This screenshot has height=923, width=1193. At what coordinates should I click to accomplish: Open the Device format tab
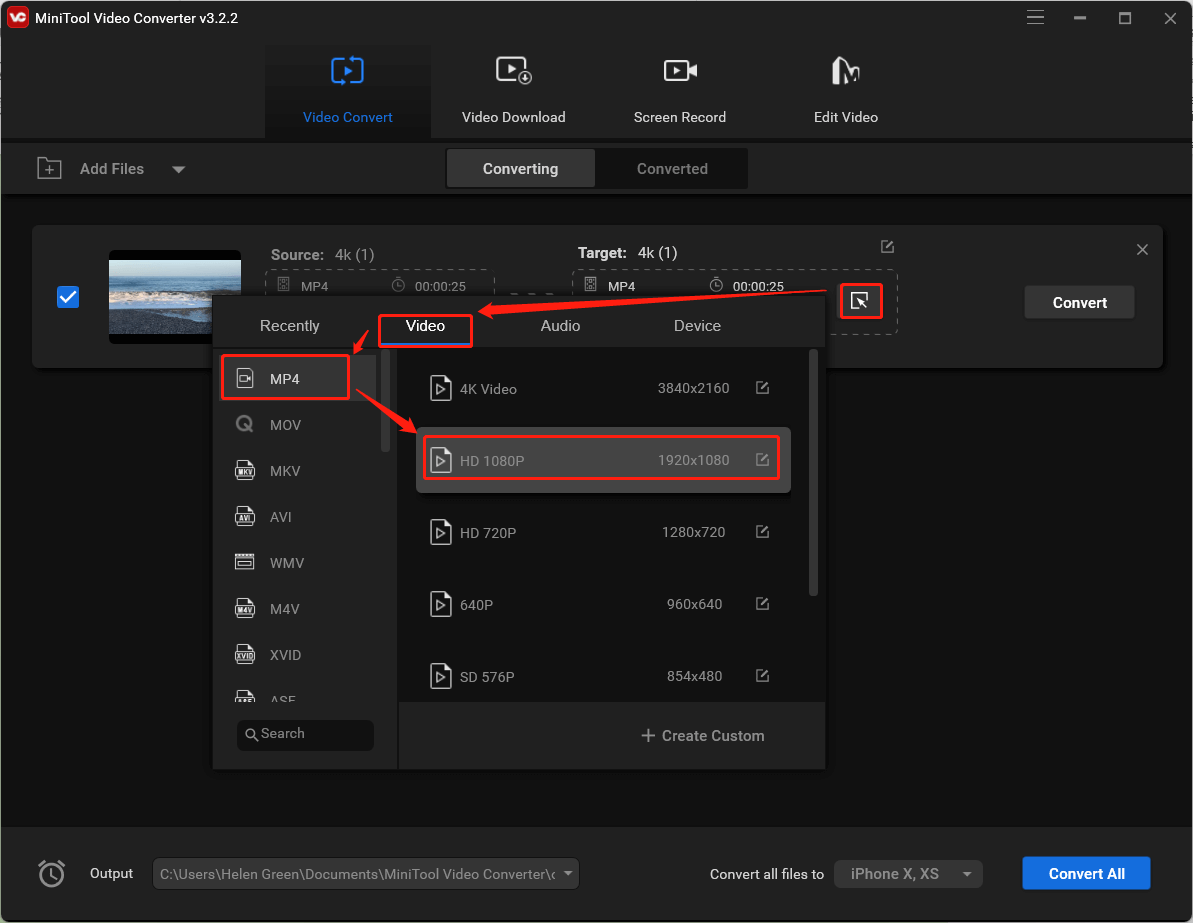click(697, 326)
